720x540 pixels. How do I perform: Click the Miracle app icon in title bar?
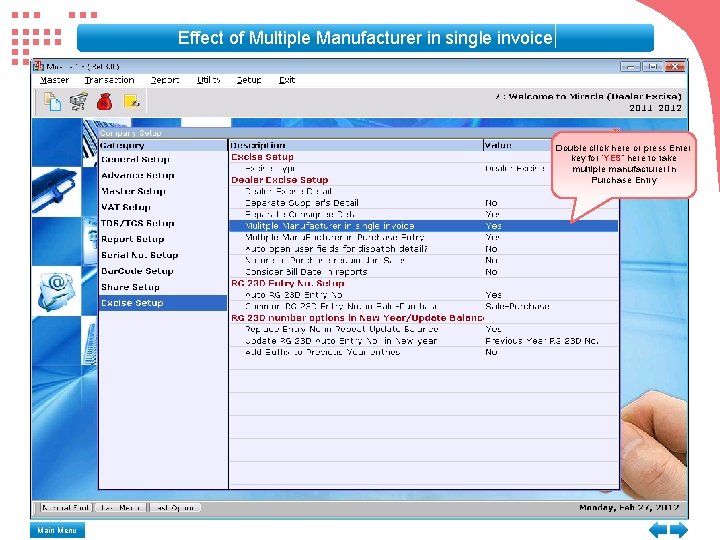39,66
